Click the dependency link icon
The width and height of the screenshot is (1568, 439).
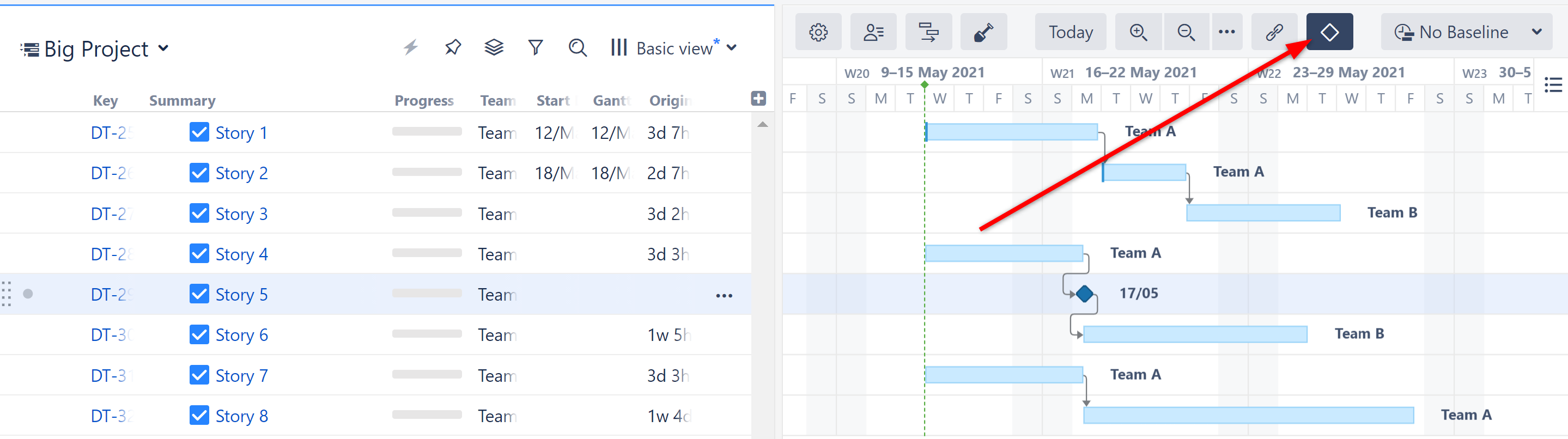pyautogui.click(x=1274, y=32)
